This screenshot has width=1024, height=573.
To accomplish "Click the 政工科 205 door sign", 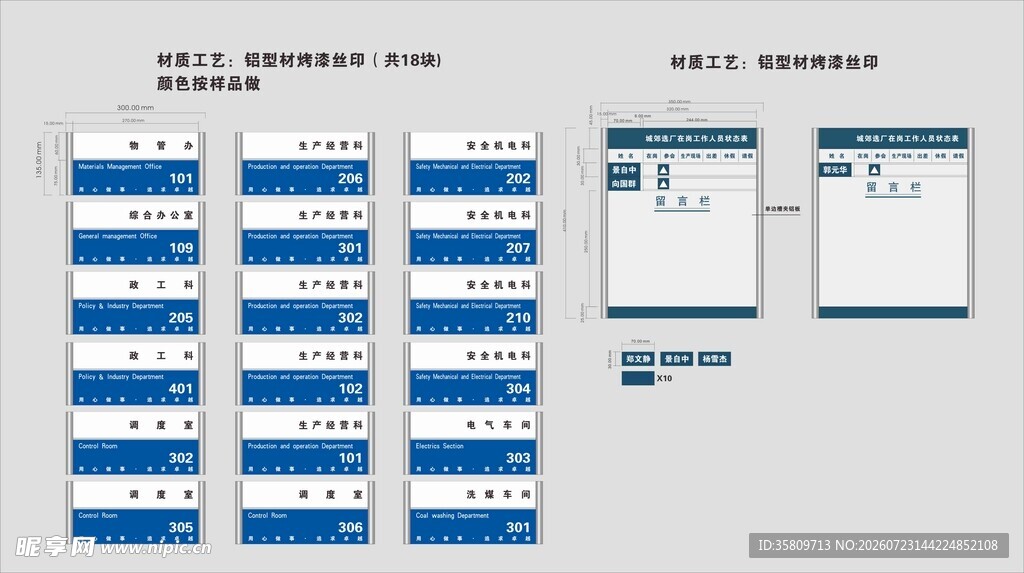I will (x=136, y=303).
